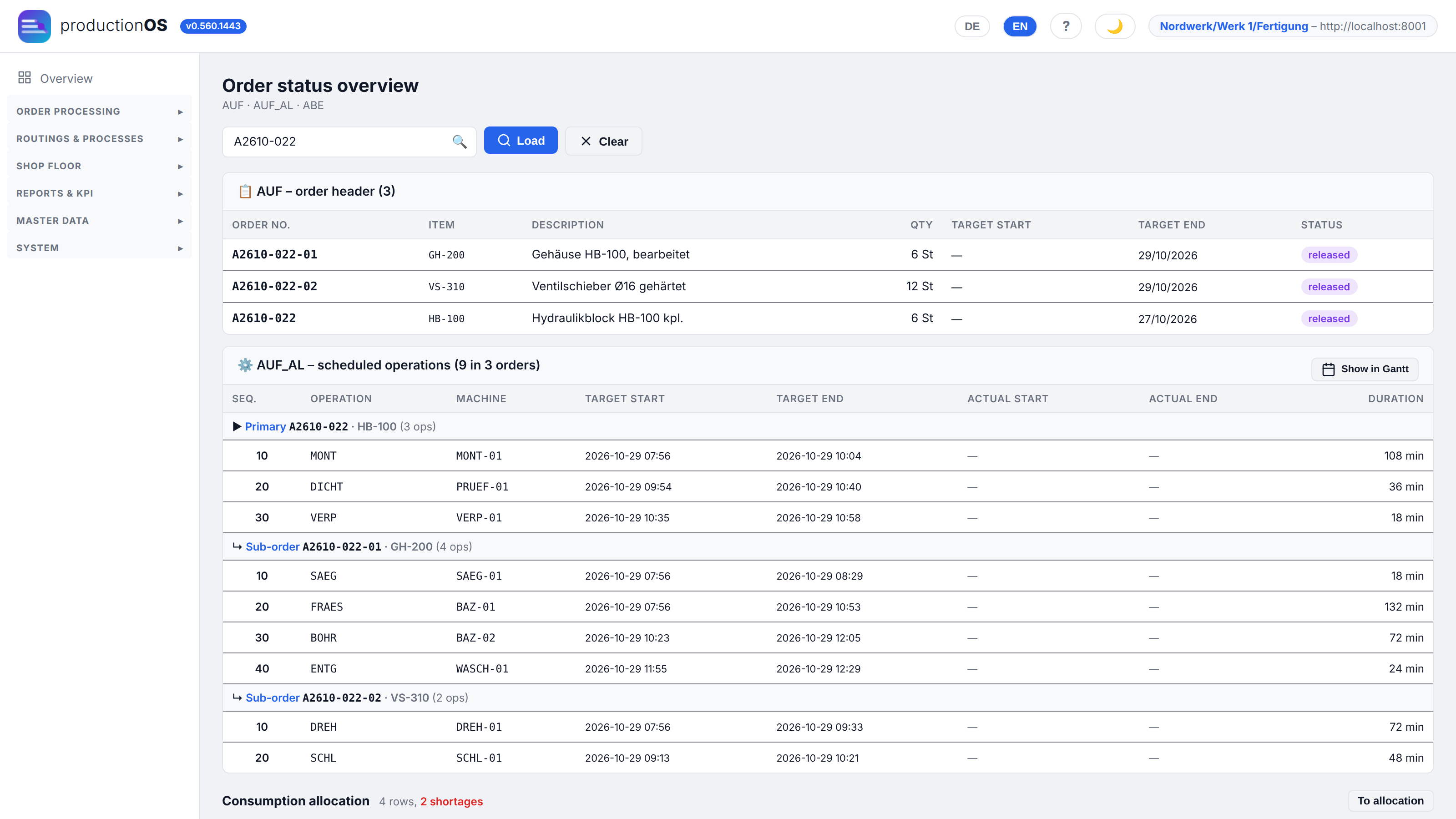Click the MONT-01 machine cell

click(x=479, y=456)
